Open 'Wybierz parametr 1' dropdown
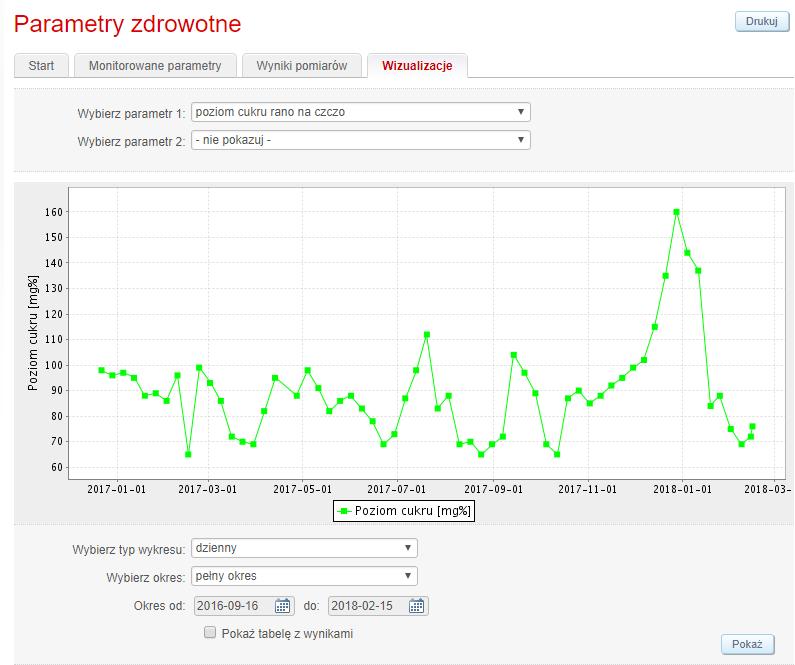Screen dimensions: 795x665 tap(360, 112)
